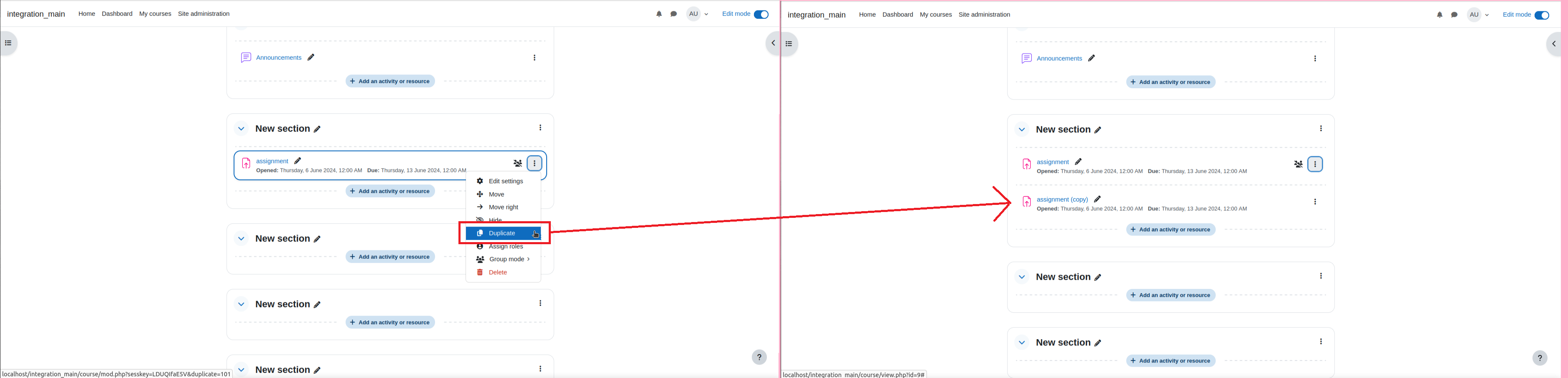This screenshot has height=378, width=1568.
Task: Go to My courses in left screenshot
Action: tap(155, 13)
